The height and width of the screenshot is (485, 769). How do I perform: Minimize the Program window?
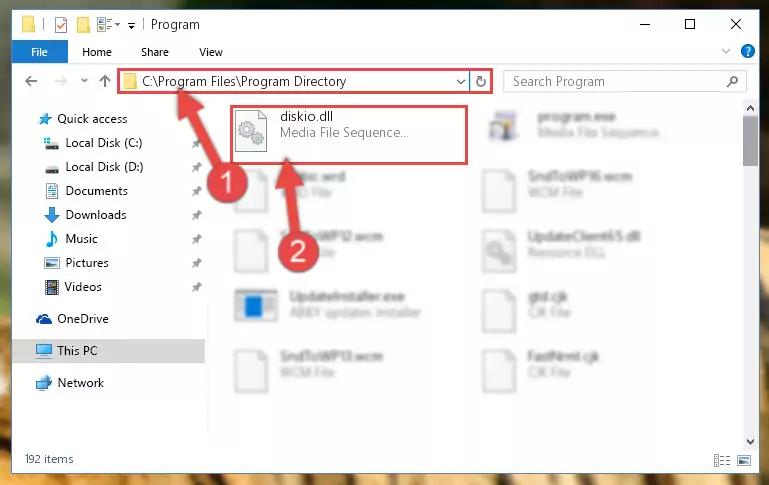click(x=645, y=24)
